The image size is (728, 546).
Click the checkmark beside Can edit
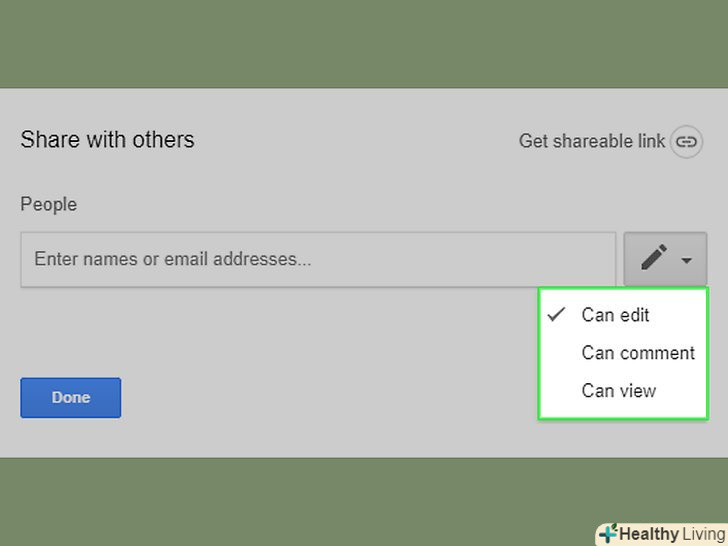click(x=557, y=315)
